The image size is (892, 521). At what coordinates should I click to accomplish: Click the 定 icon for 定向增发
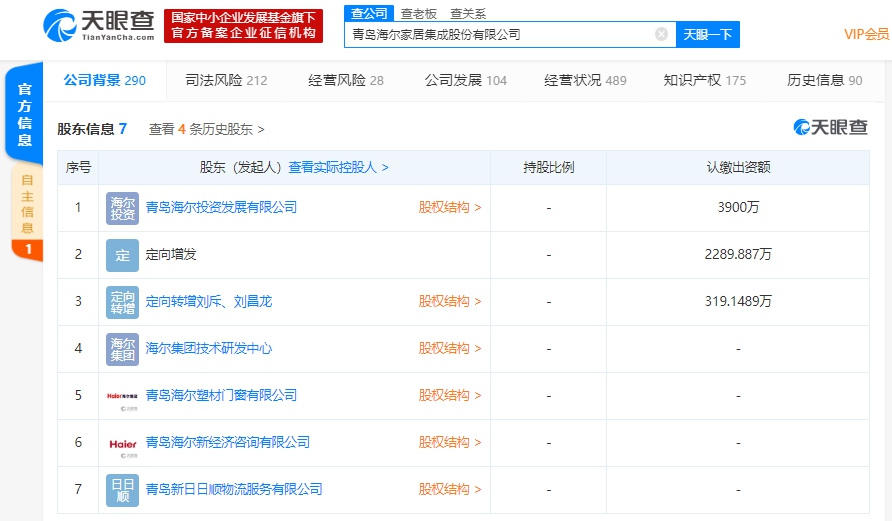click(x=122, y=255)
